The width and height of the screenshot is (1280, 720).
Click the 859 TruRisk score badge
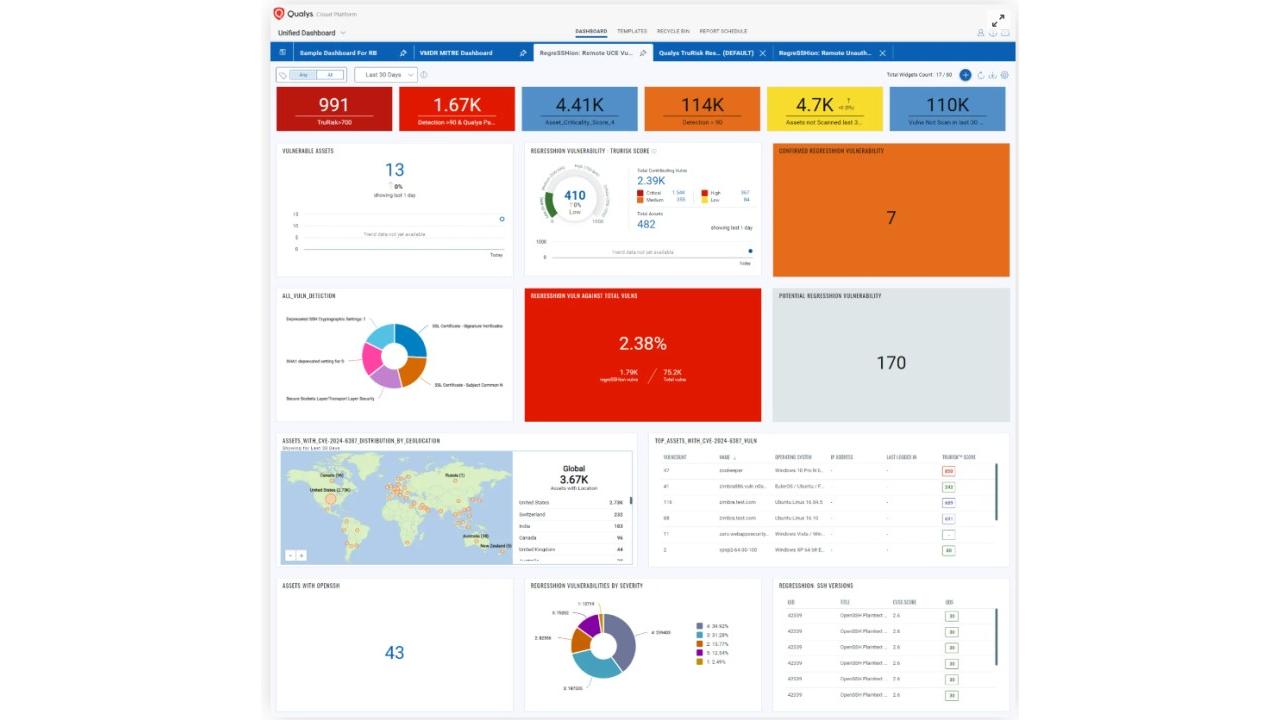948,470
